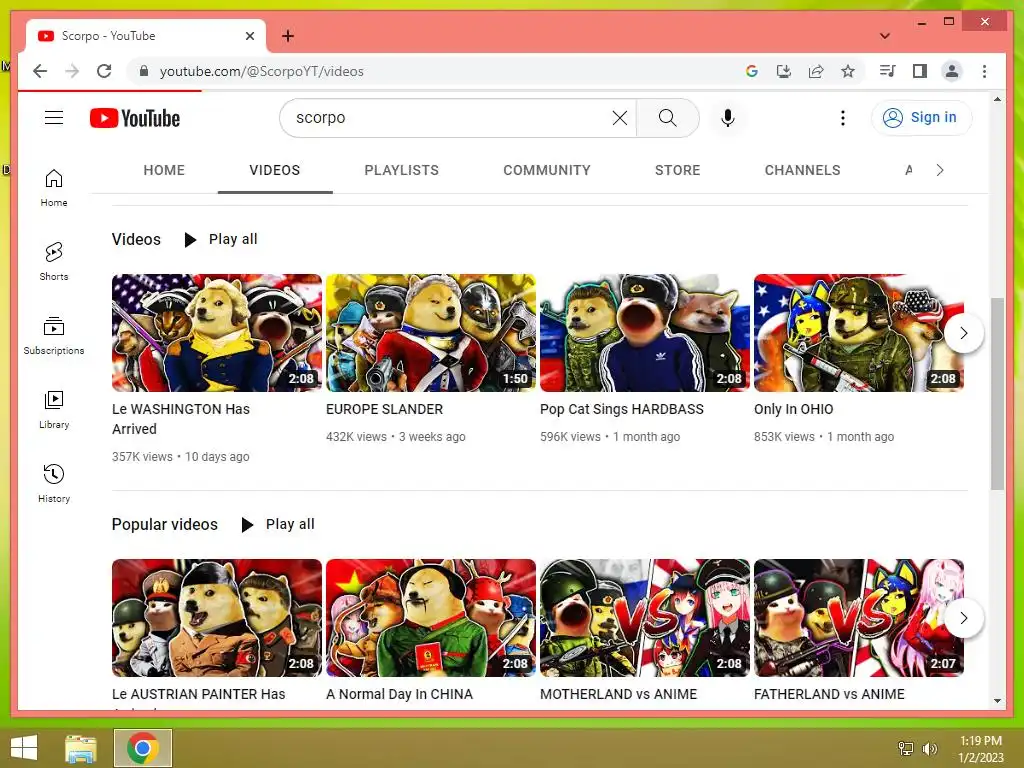Expand Chrome tab search chevron
The image size is (1024, 768).
click(x=885, y=36)
